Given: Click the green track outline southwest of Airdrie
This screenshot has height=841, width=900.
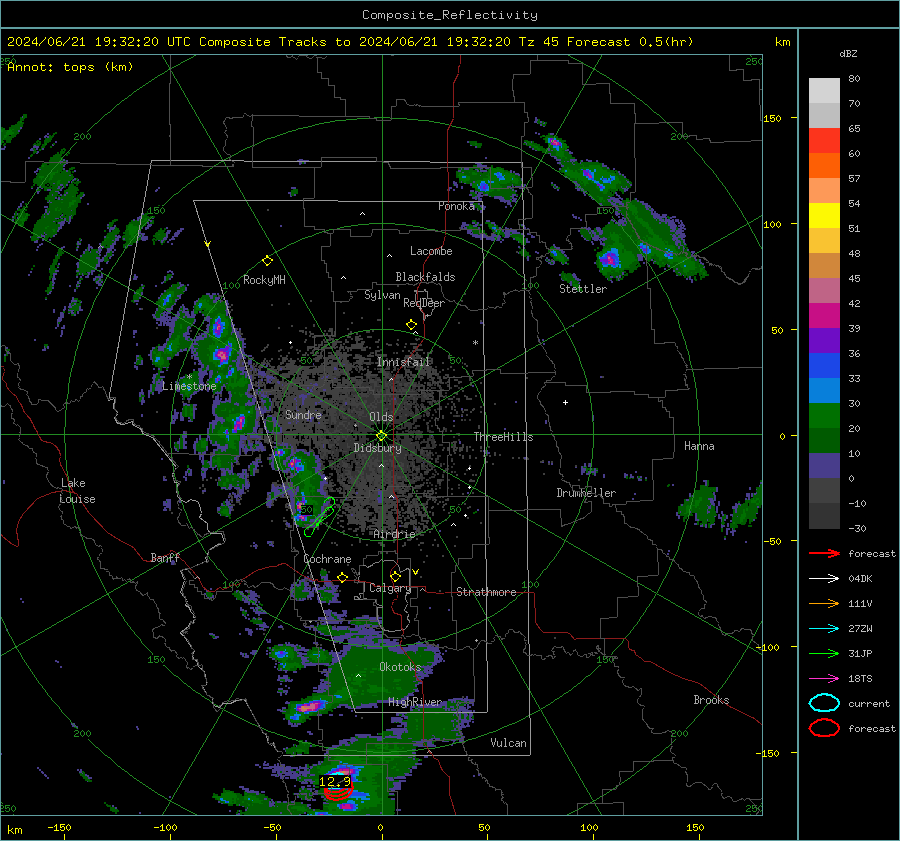Looking at the screenshot, I should click(320, 517).
